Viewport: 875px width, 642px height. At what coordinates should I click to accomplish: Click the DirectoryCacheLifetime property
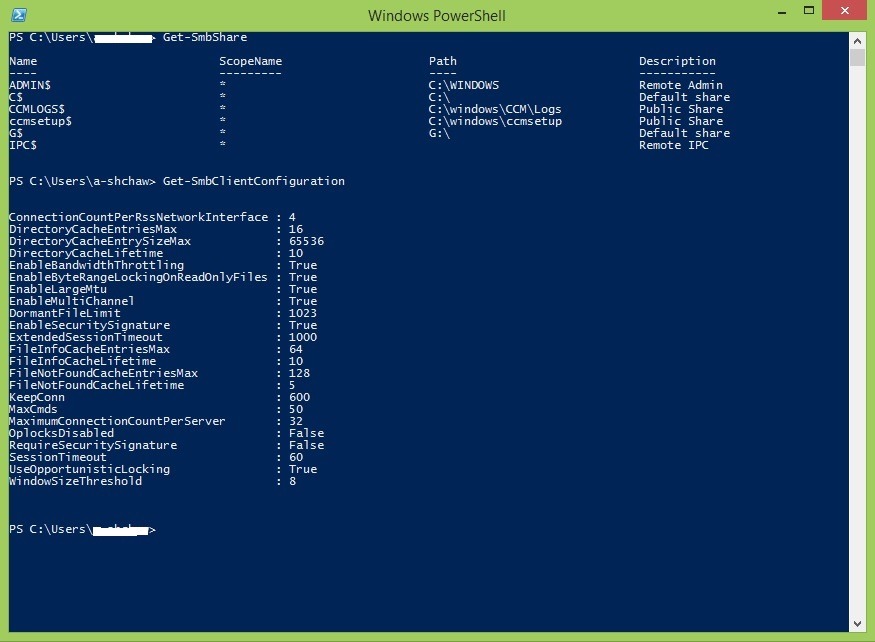[86, 253]
